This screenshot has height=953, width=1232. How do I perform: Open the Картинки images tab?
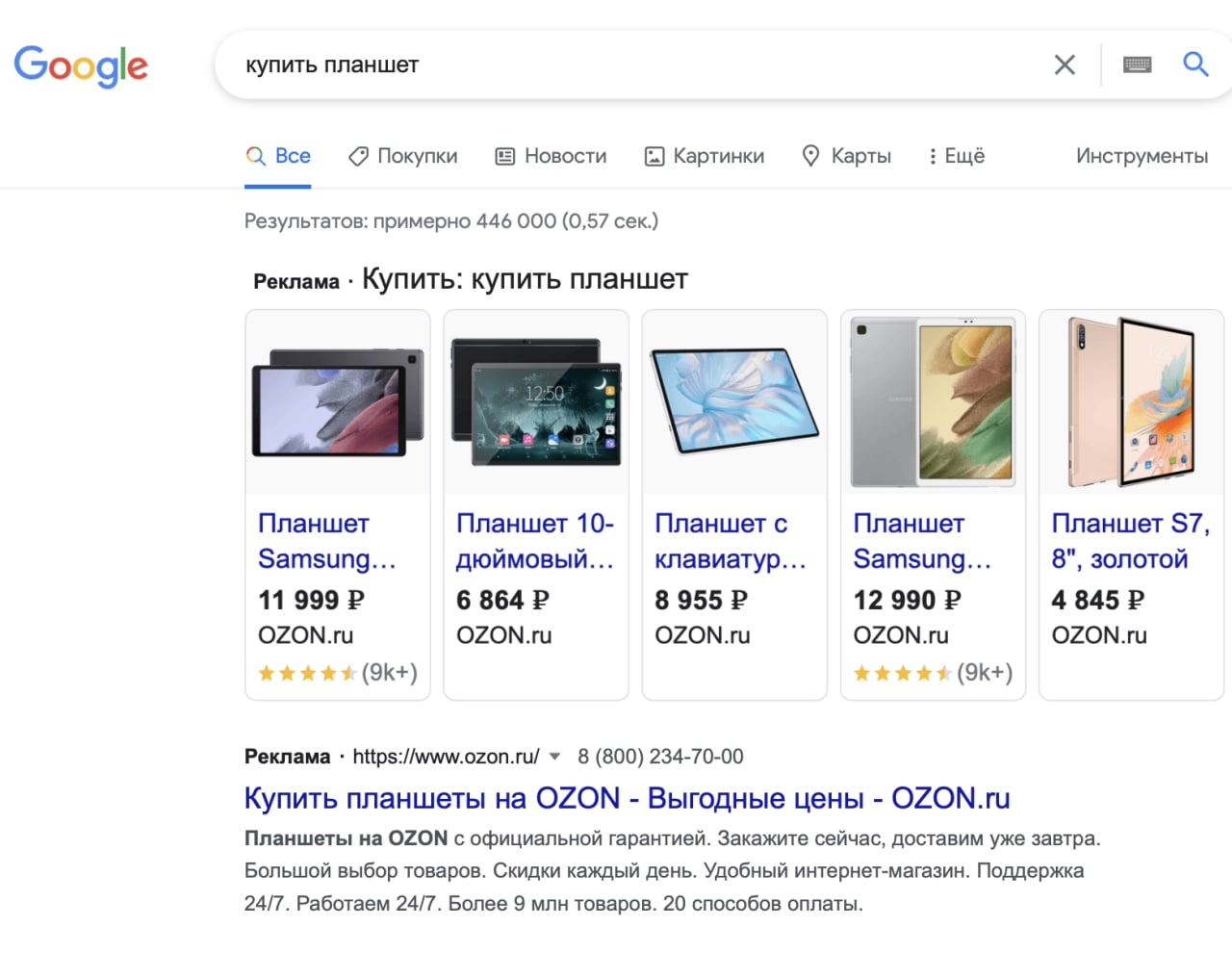(705, 156)
